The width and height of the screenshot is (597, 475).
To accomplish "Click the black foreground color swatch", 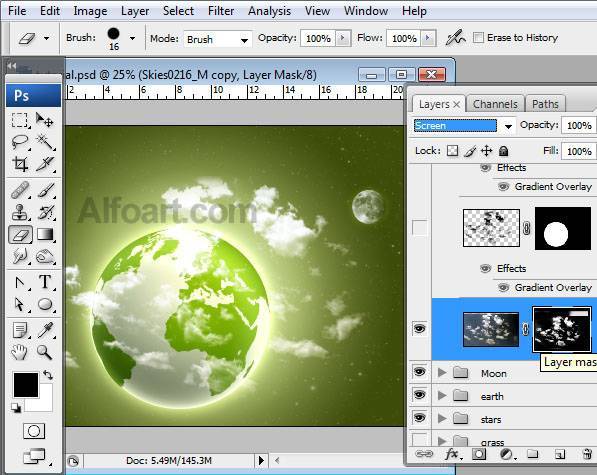I will tap(26, 384).
